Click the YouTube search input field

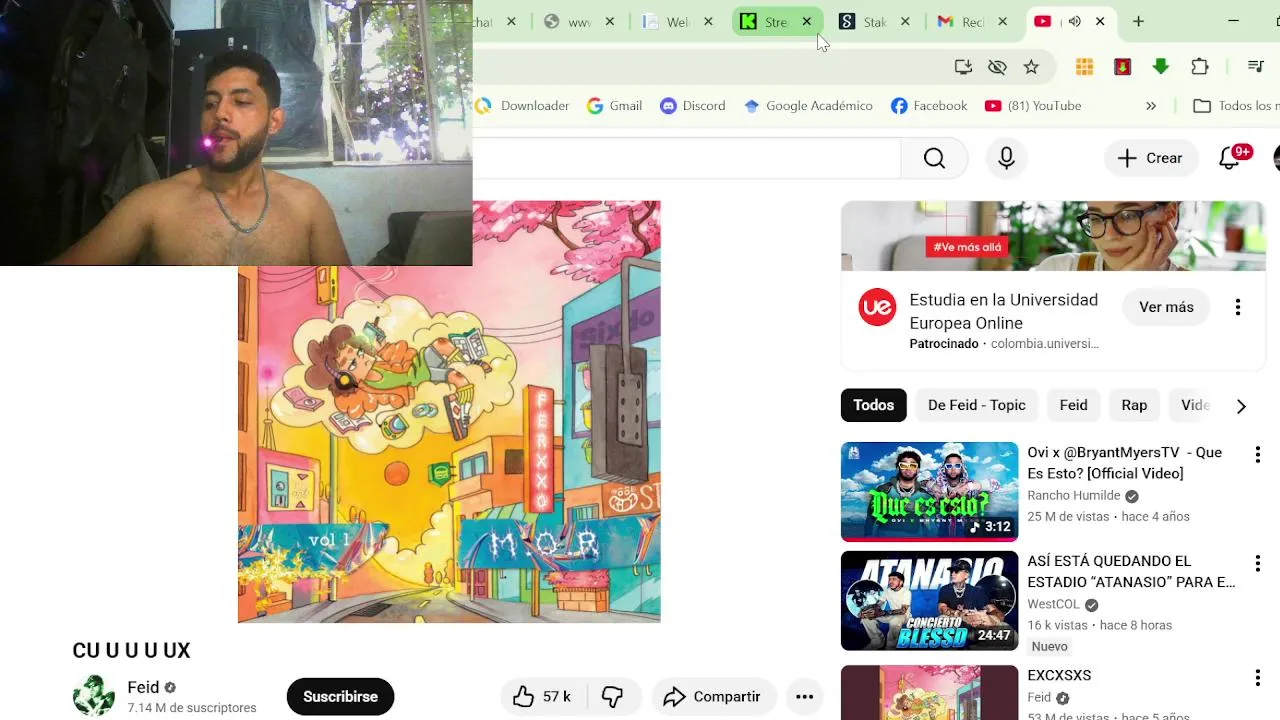click(x=686, y=158)
